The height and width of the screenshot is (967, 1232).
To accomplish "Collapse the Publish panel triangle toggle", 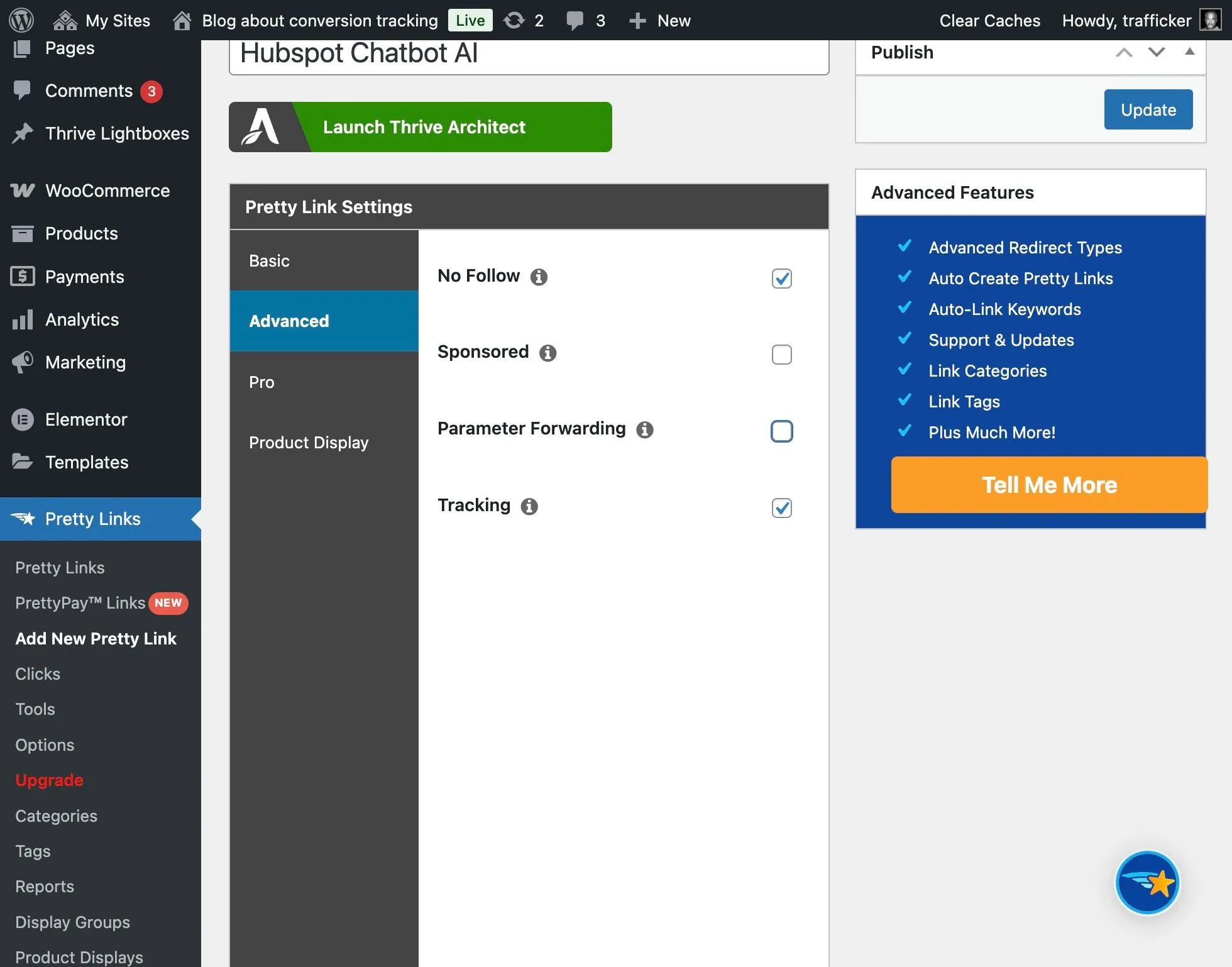I will 1189,52.
